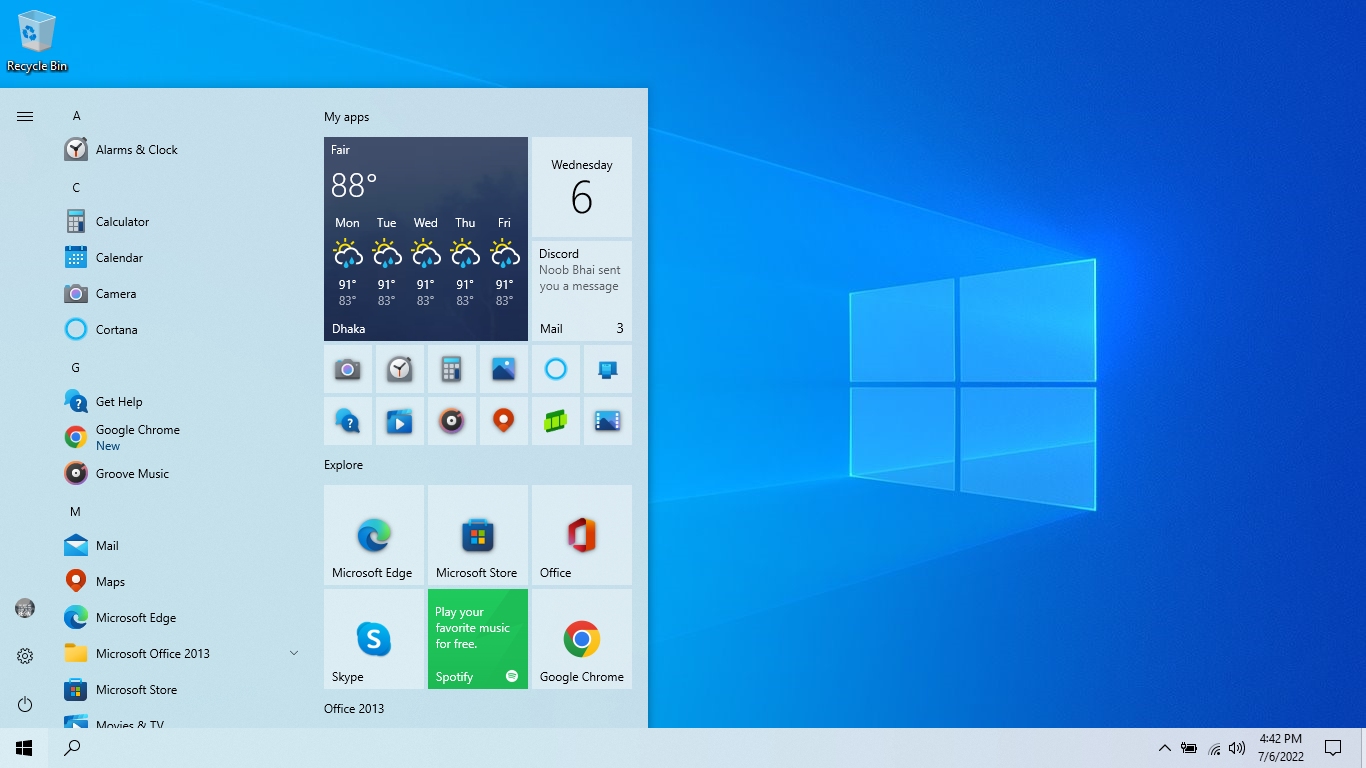Screen dimensions: 1366x768
Task: Open the Get Help tile
Action: [x=347, y=421]
